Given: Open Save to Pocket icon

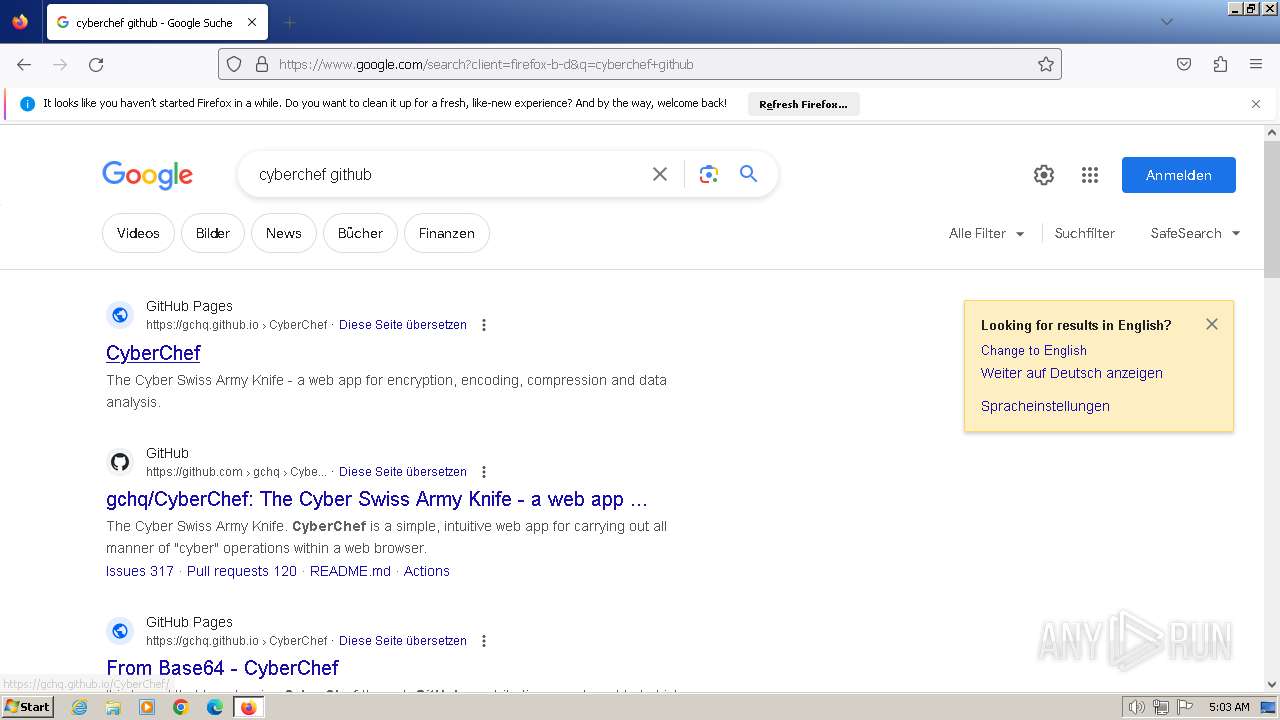Looking at the screenshot, I should click(1184, 64).
